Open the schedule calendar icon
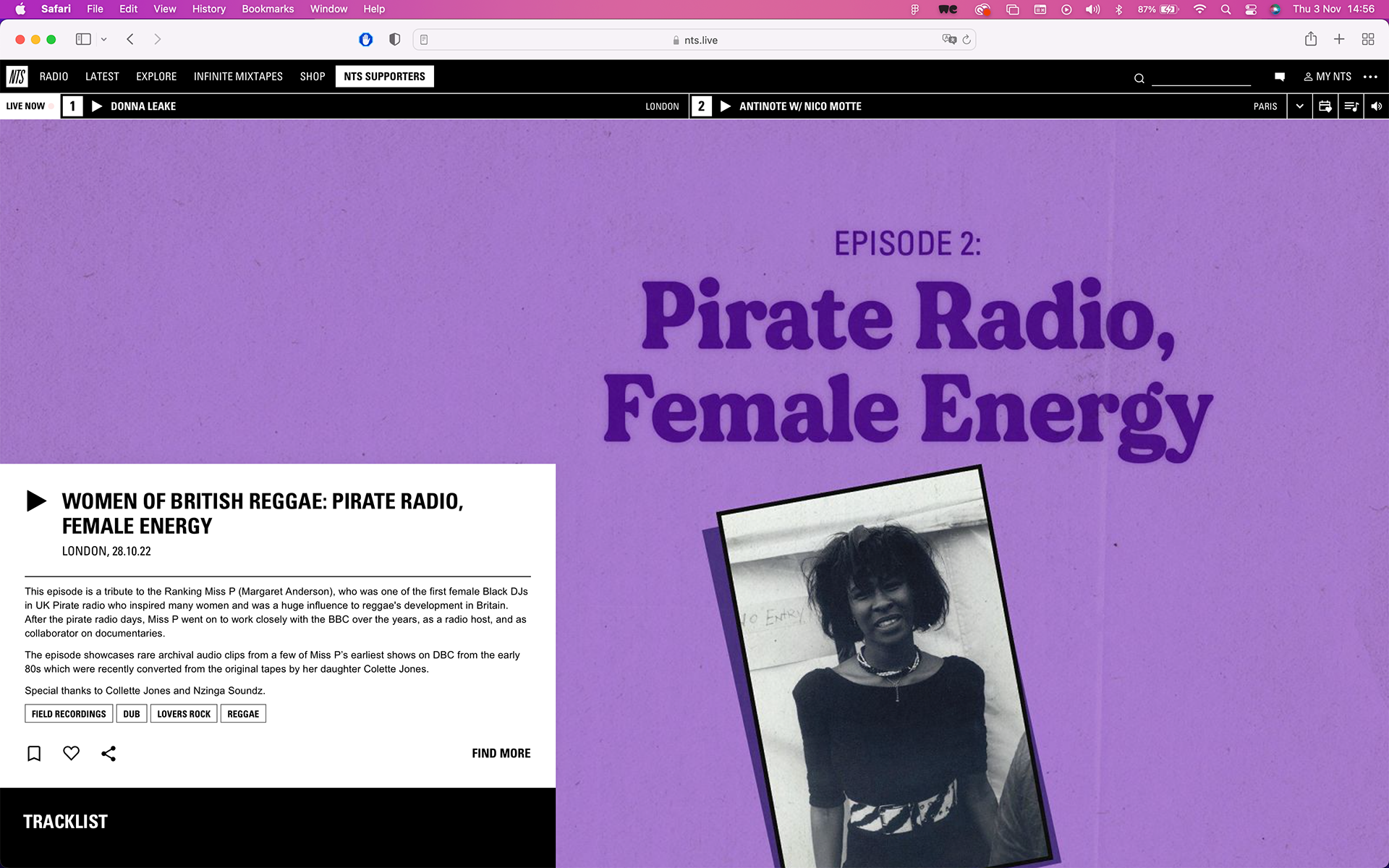This screenshot has height=868, width=1389. pos(1325,106)
